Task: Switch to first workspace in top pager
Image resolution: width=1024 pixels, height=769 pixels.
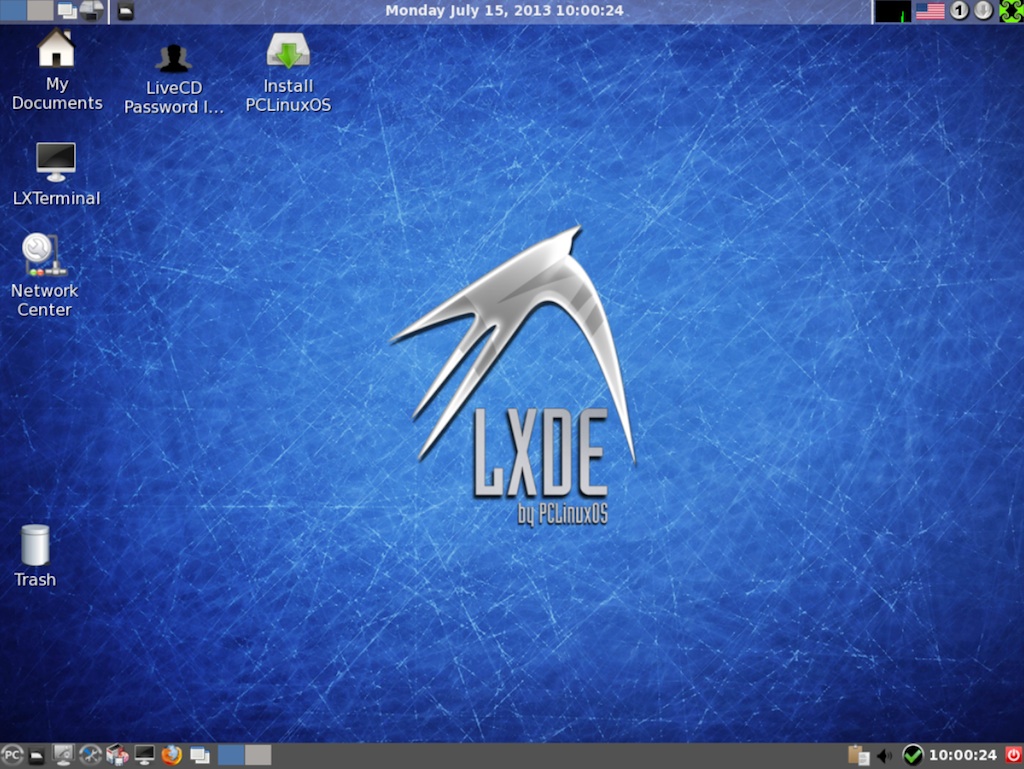Action: 13,10
